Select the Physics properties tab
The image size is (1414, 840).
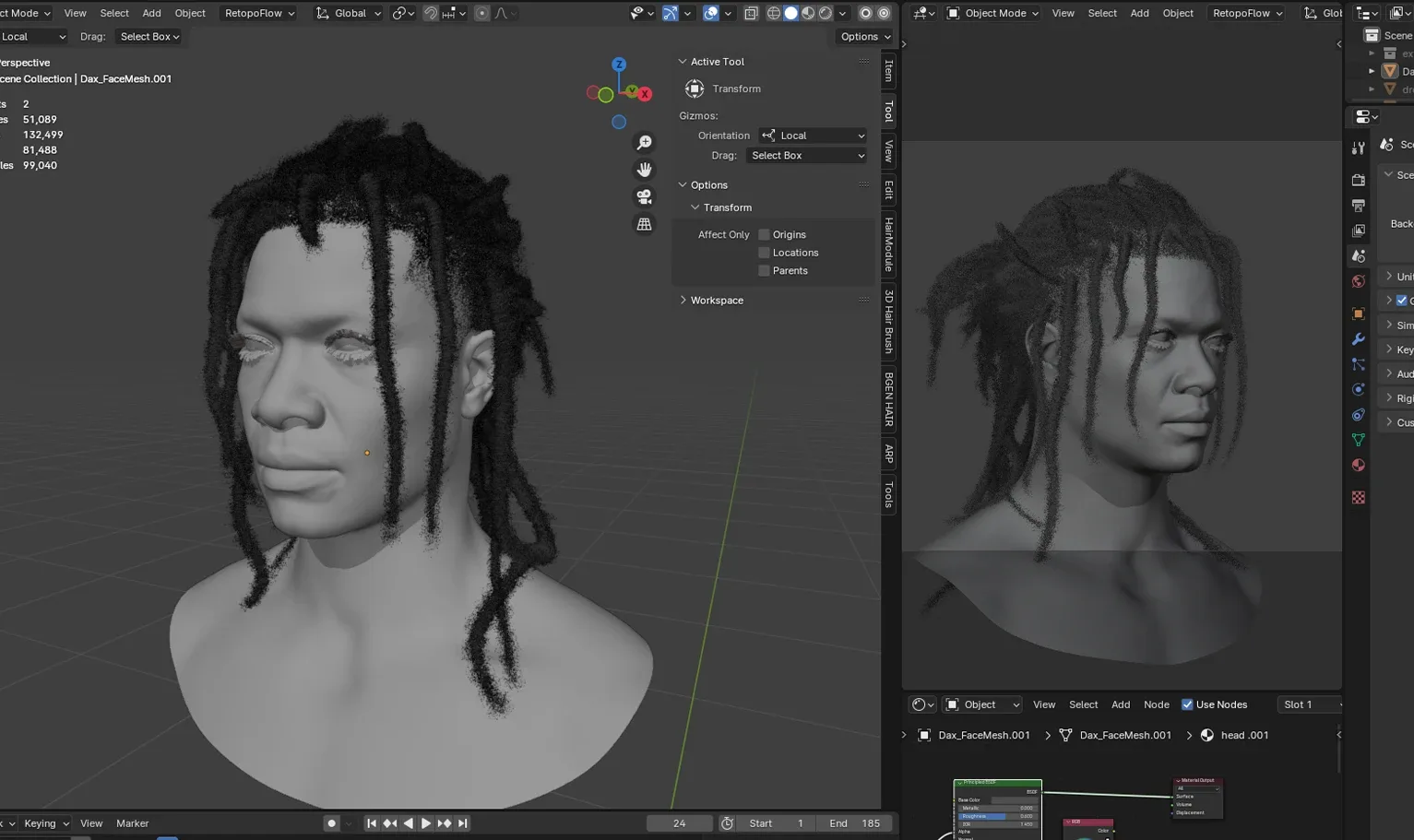[1358, 389]
